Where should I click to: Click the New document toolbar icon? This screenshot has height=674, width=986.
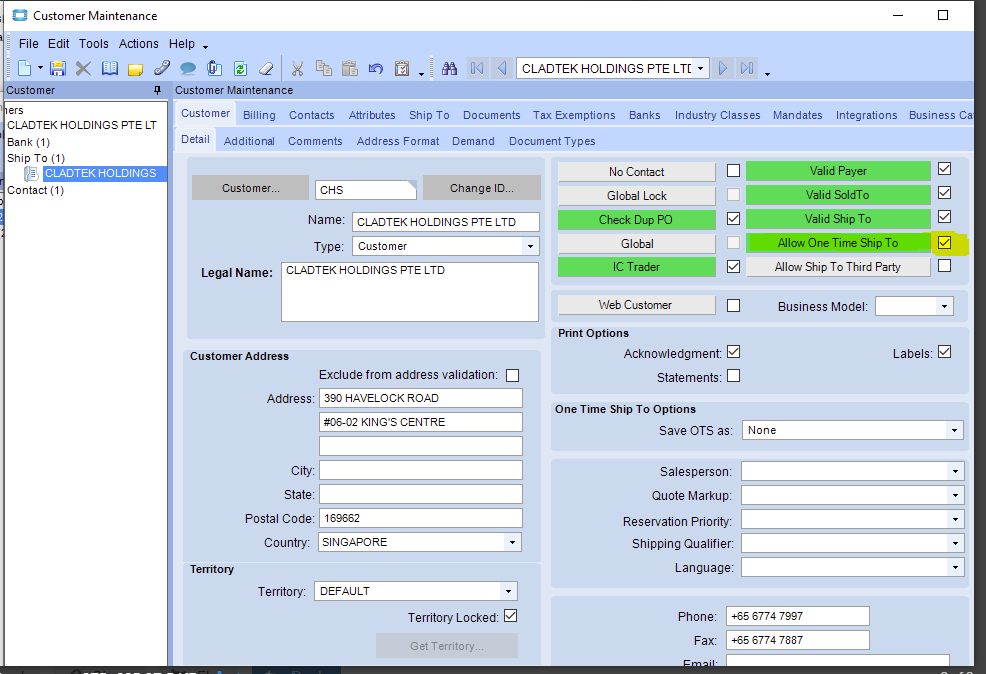coord(25,68)
